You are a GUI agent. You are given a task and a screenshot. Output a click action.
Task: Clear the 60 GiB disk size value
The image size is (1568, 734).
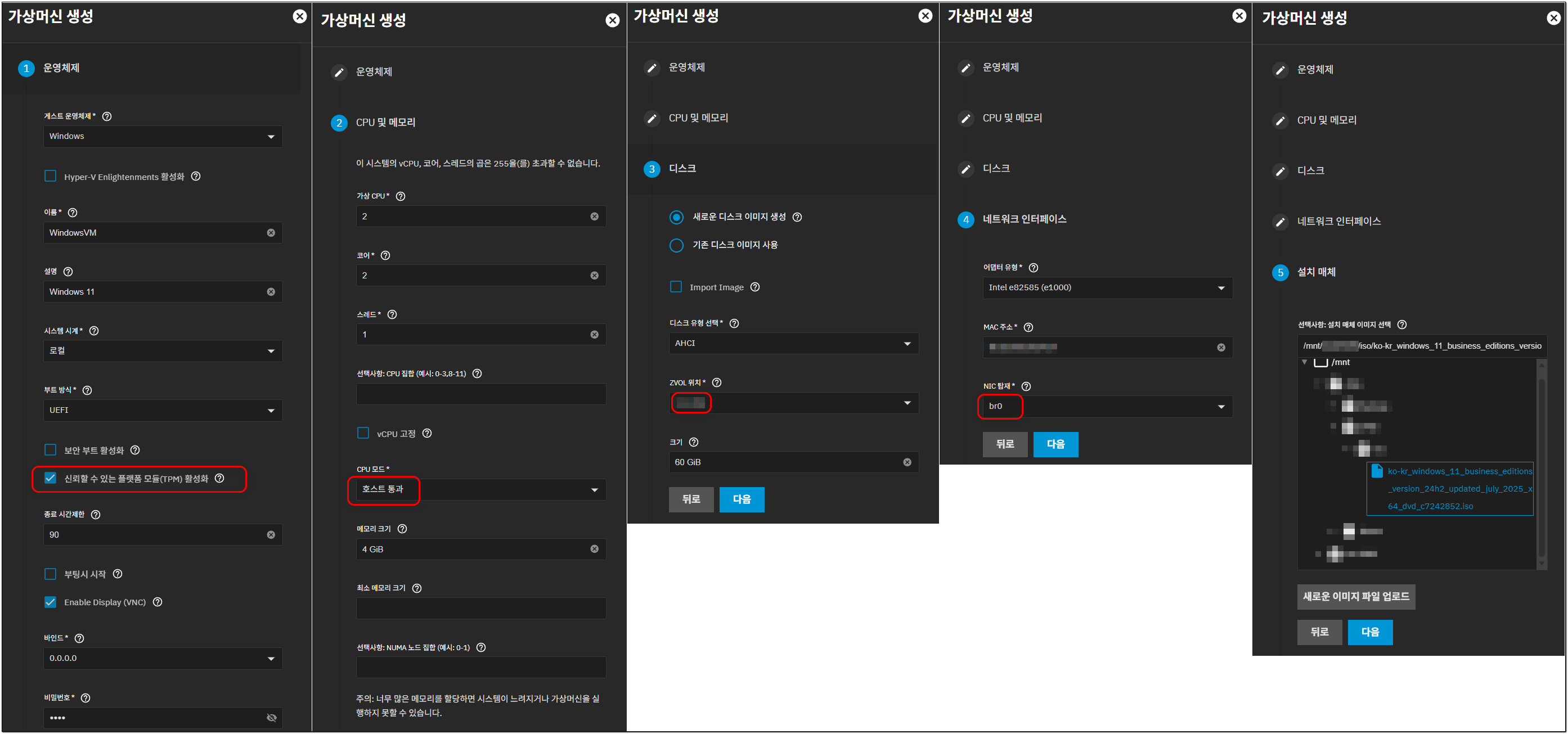click(x=907, y=462)
